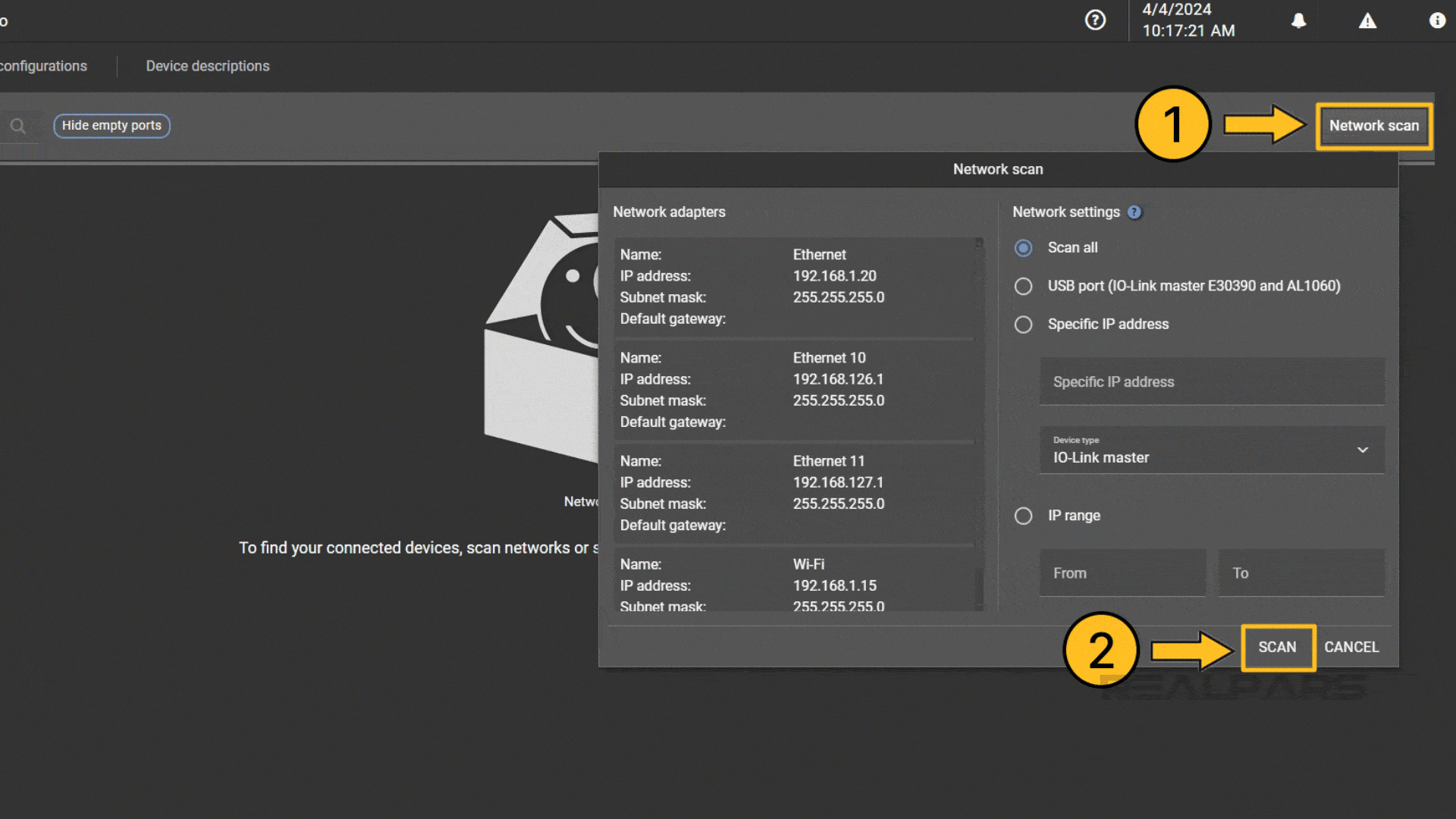Click the Specific IP address input field
This screenshot has width=1456, height=819.
[x=1212, y=381]
